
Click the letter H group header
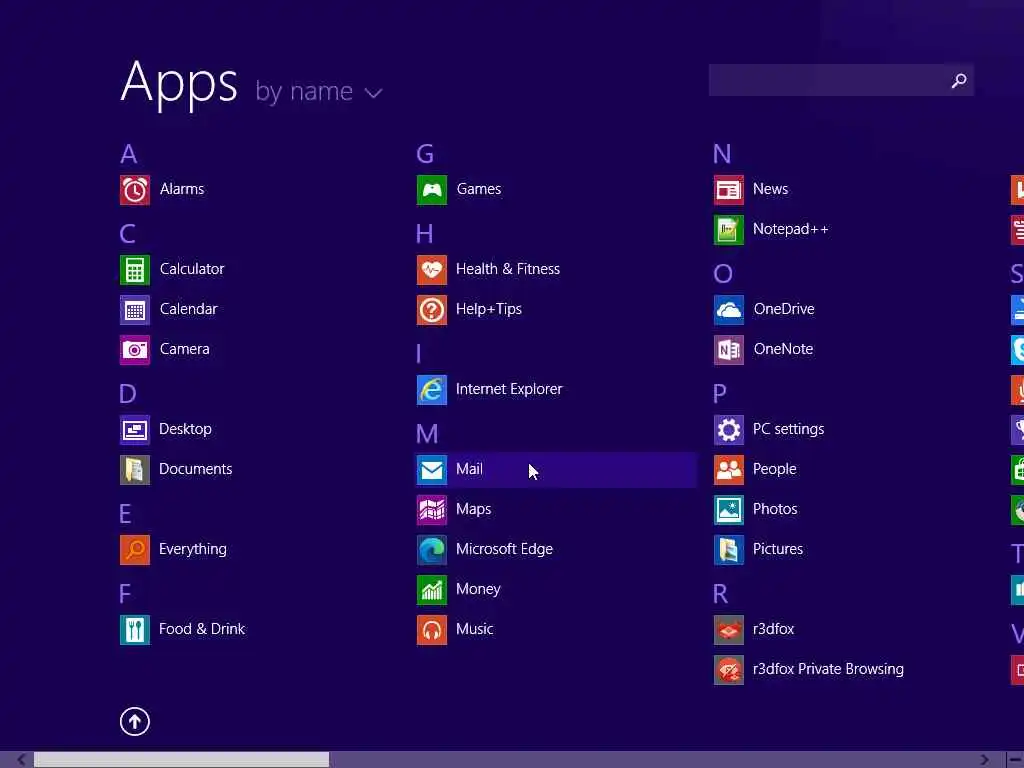(x=424, y=234)
